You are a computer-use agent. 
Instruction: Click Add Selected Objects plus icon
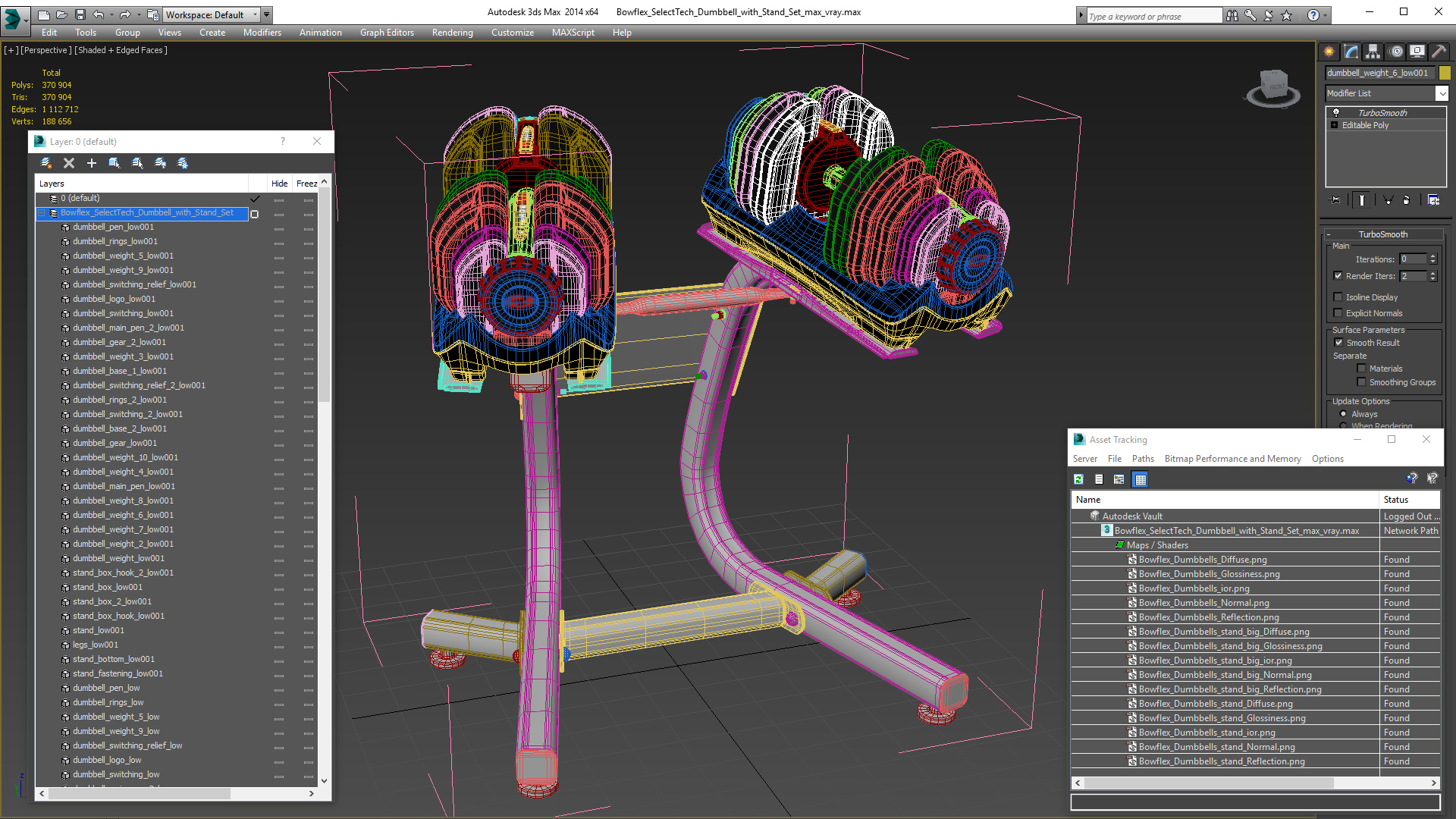[92, 163]
